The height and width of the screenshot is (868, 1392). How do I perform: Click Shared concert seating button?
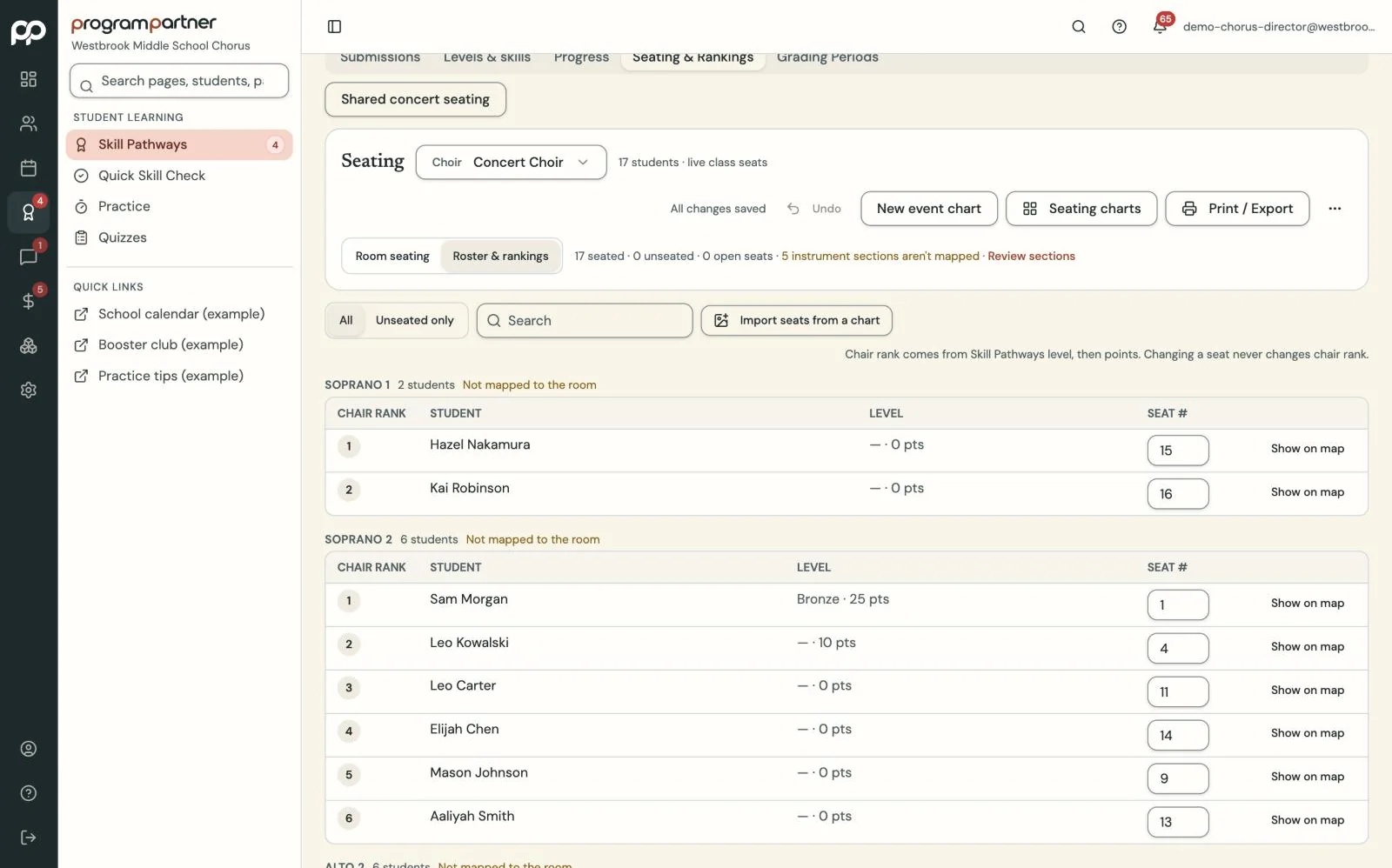(x=416, y=99)
